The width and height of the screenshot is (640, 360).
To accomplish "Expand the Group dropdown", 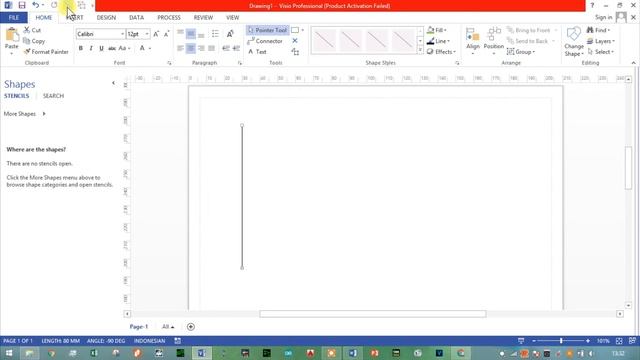I will (521, 52).
